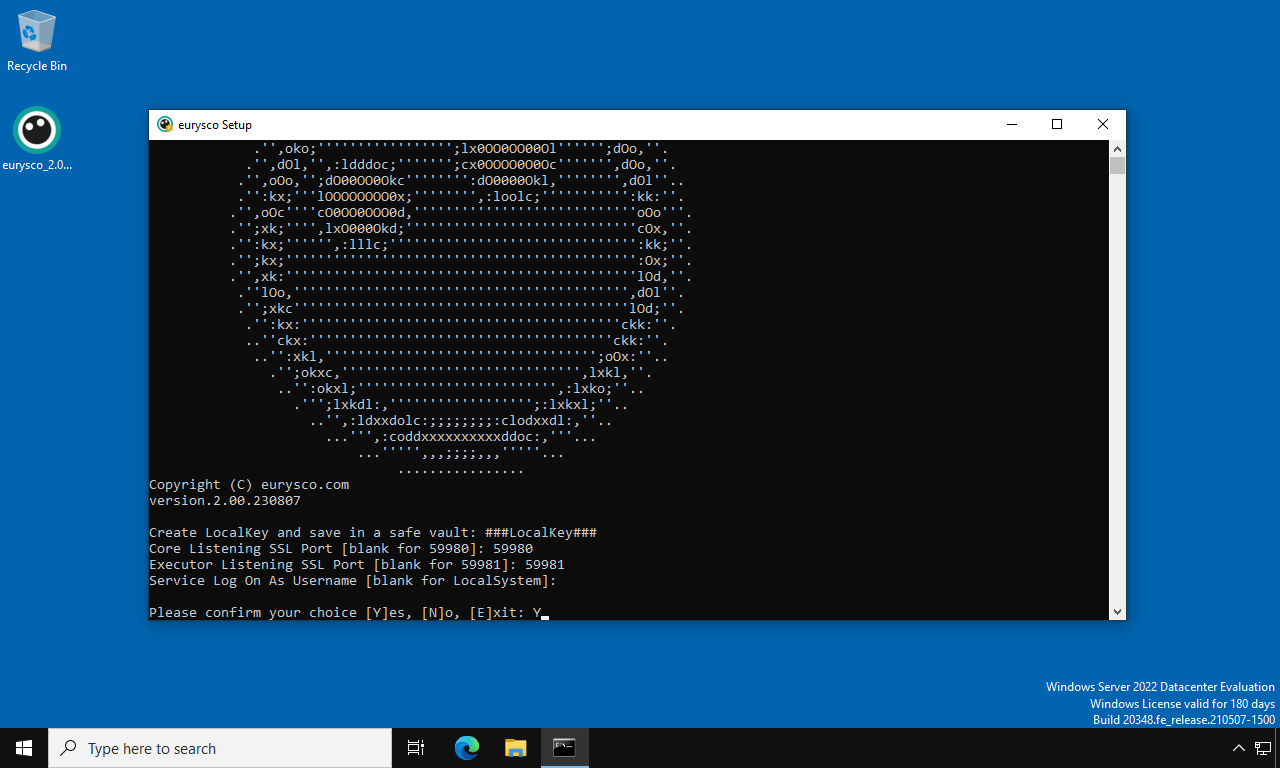The image size is (1280, 768).
Task: Click the 'Create LocalKey and save' line
Action: point(373,533)
